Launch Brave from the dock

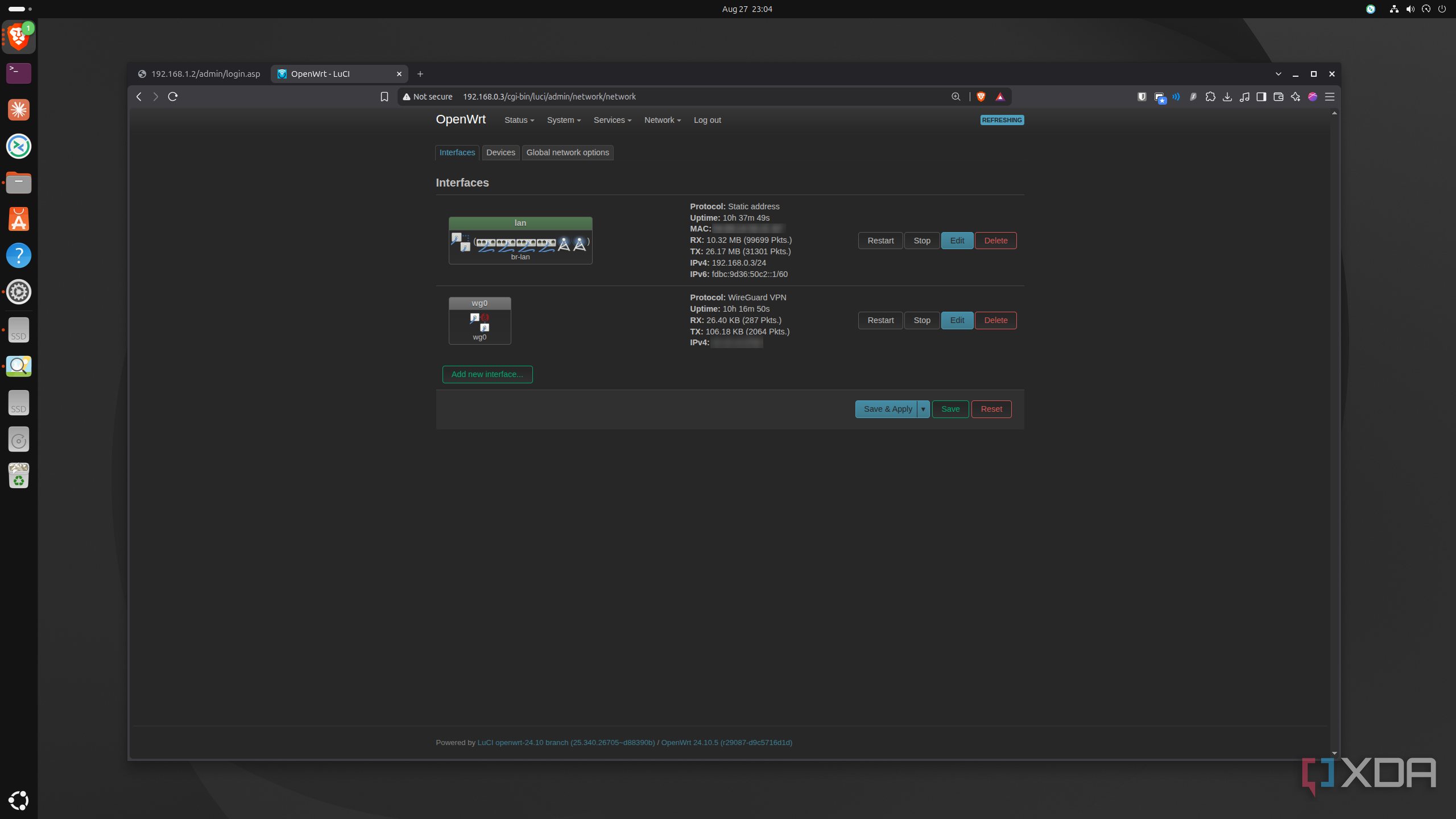[x=19, y=37]
